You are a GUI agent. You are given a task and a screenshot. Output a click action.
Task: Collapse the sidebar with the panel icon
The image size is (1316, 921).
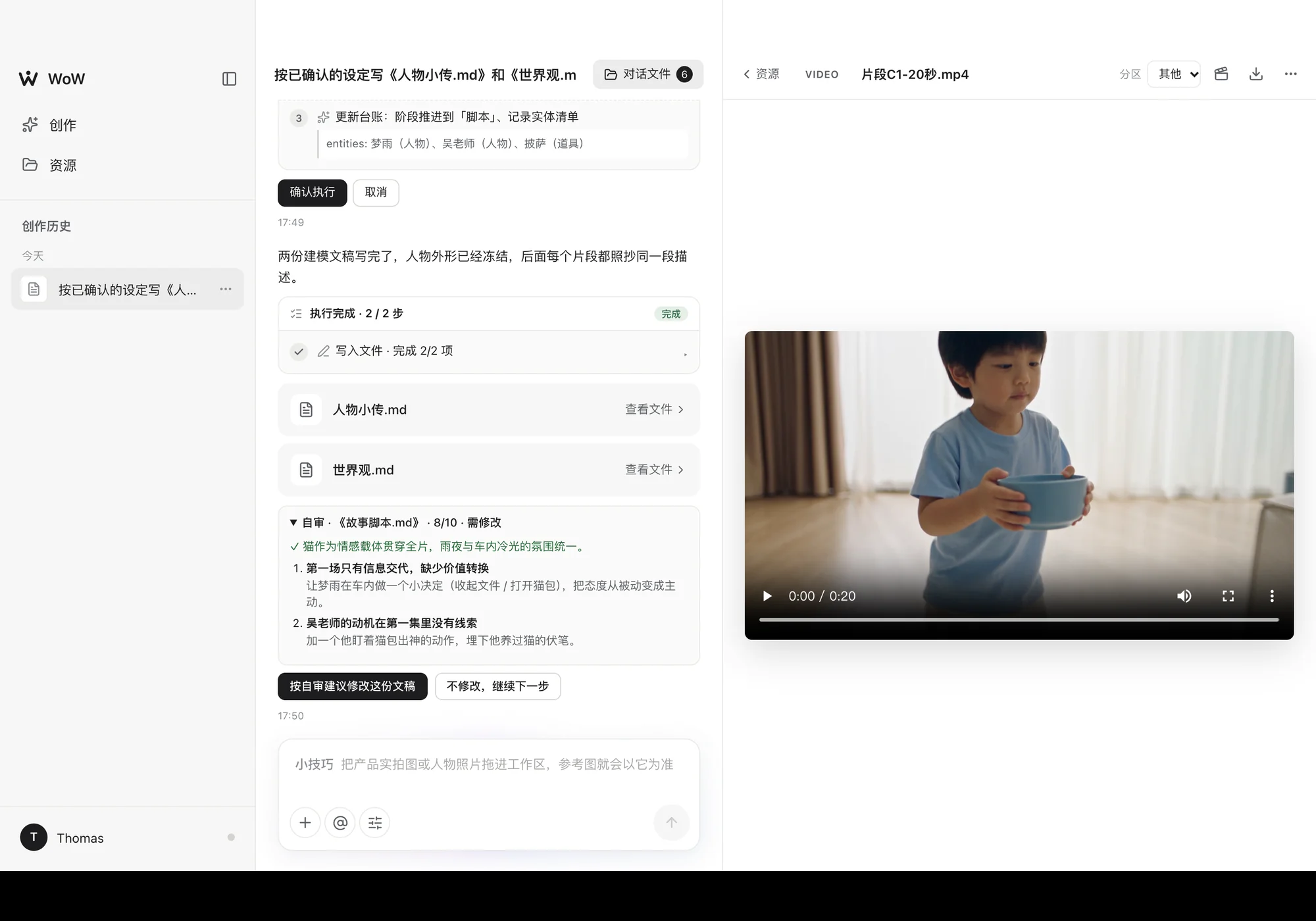[x=229, y=79]
